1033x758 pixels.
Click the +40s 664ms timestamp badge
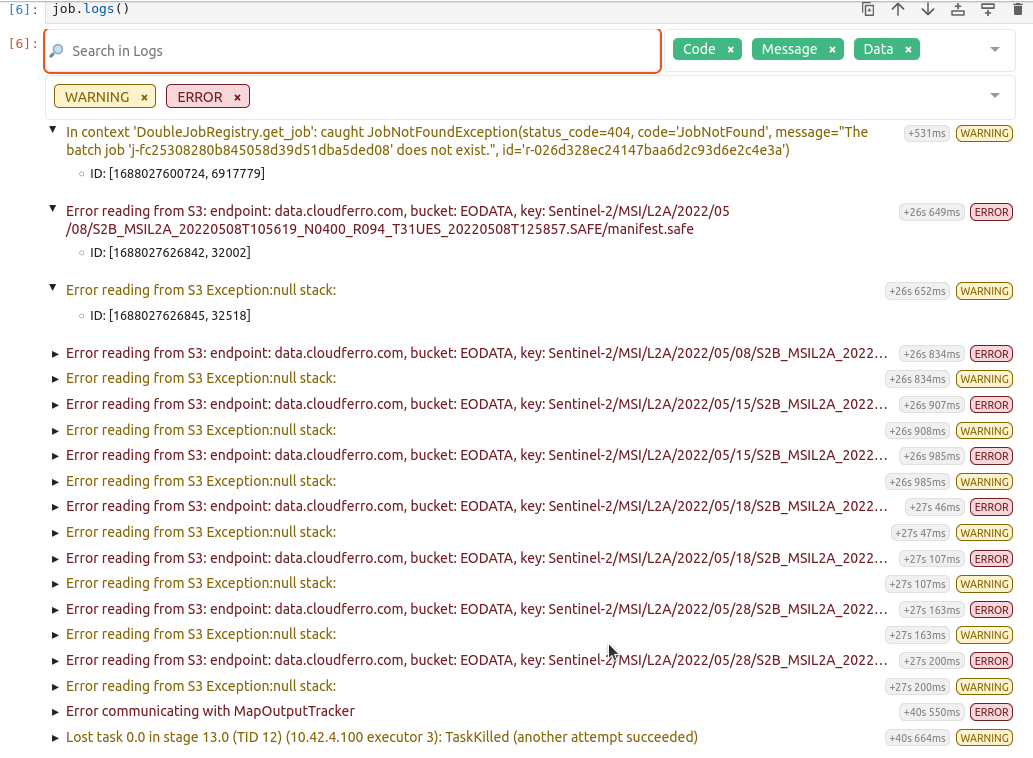(920, 737)
